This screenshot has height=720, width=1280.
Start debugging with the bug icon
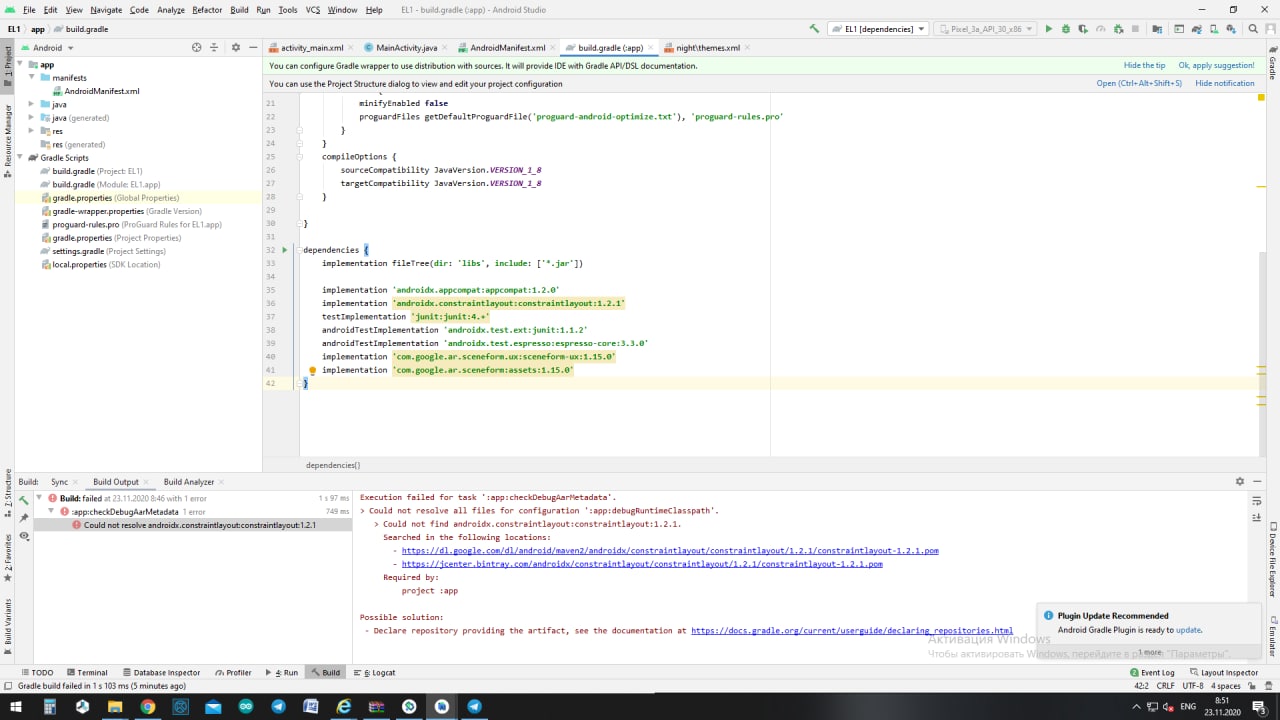coord(1066,29)
